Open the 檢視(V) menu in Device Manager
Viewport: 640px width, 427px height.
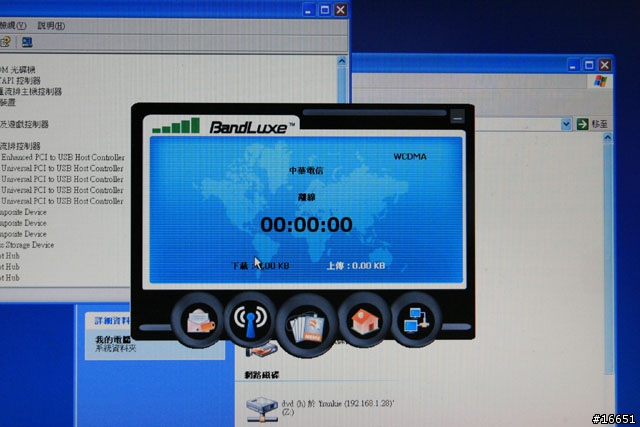coord(12,26)
